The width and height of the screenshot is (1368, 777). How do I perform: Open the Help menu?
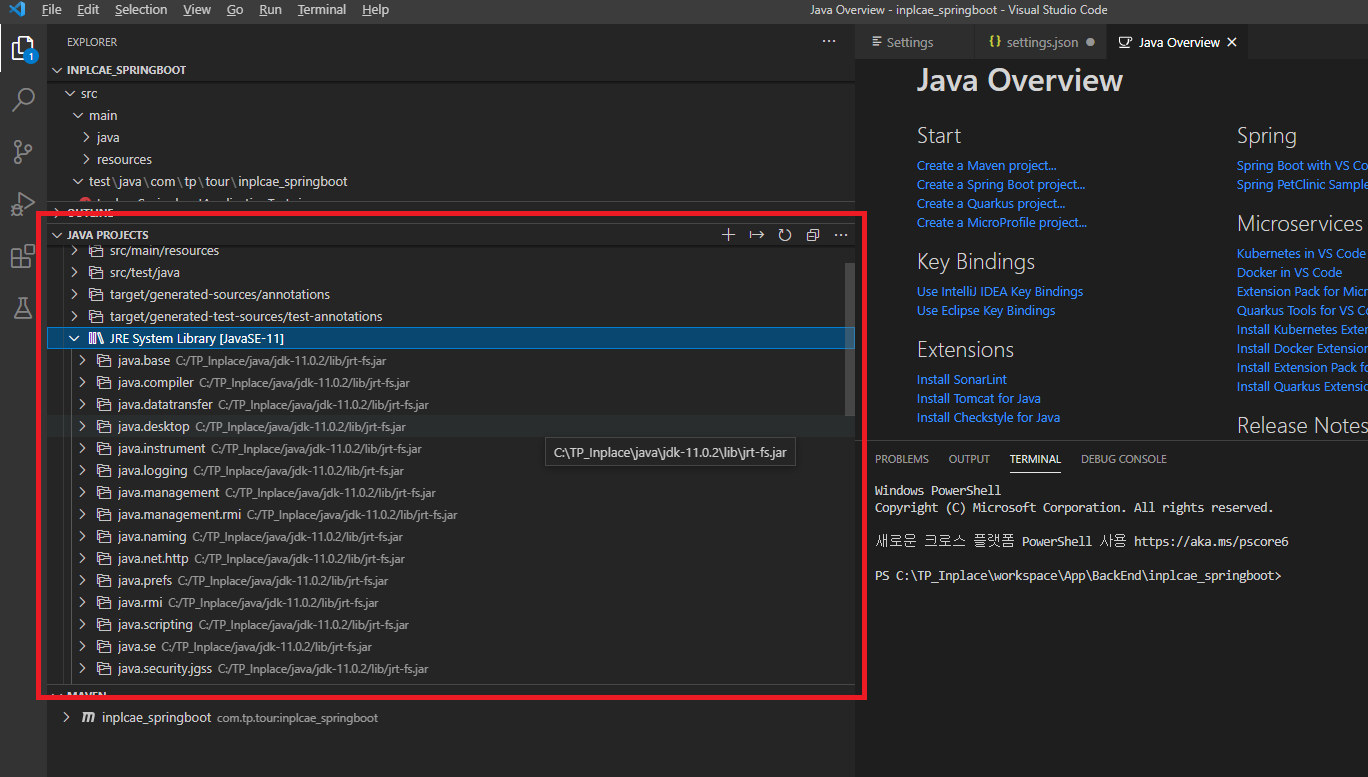(375, 10)
